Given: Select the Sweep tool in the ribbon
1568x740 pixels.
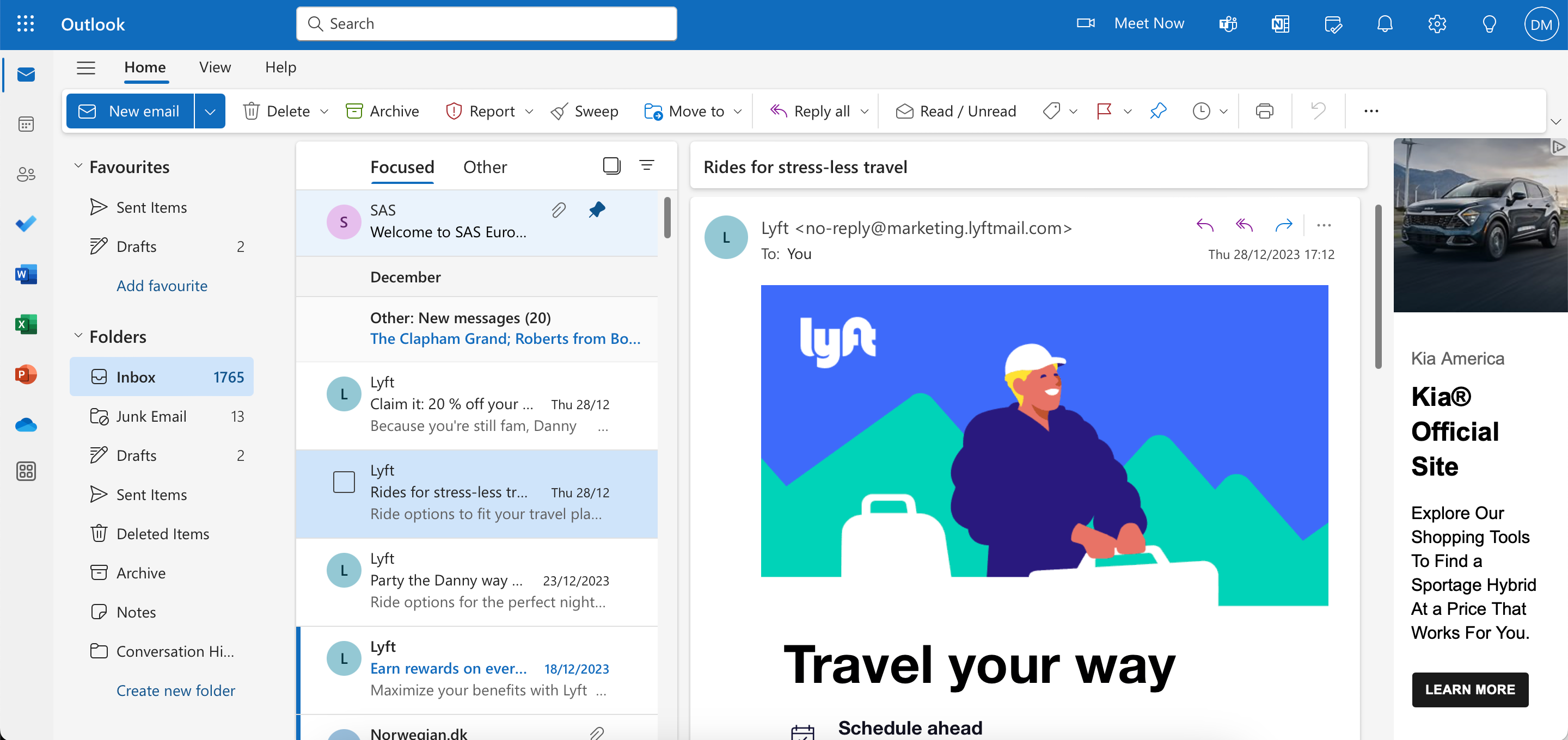Looking at the screenshot, I should [x=584, y=111].
